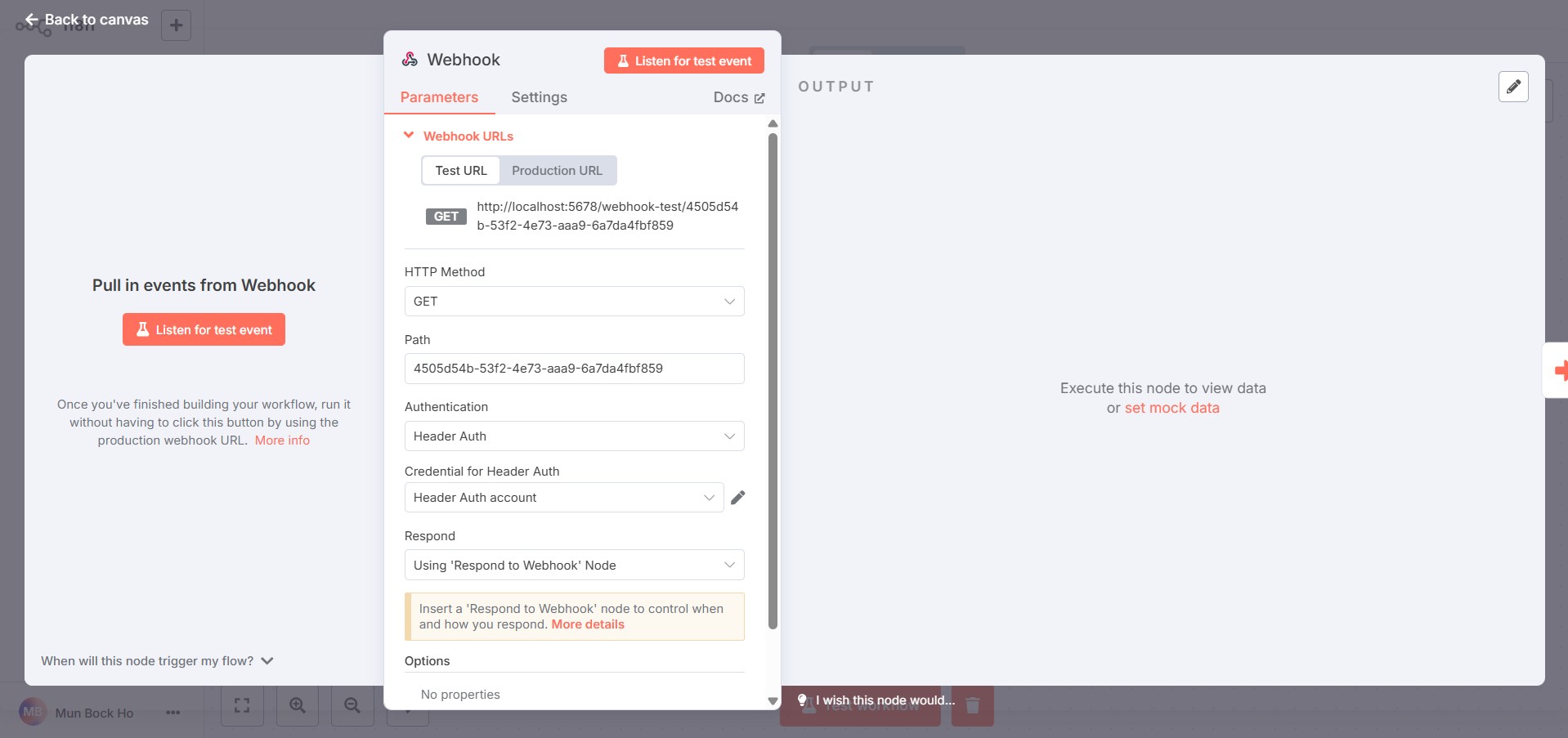1568x738 pixels.
Task: Zoom in on the canvas
Action: [x=298, y=705]
